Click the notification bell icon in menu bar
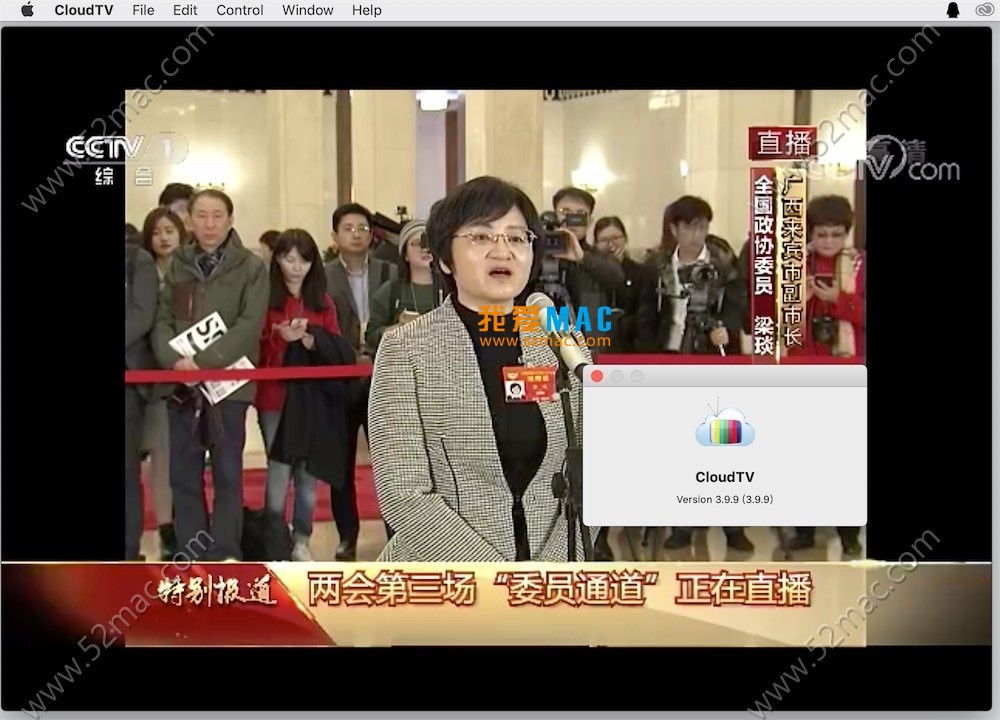1000x720 pixels. pyautogui.click(x=954, y=10)
